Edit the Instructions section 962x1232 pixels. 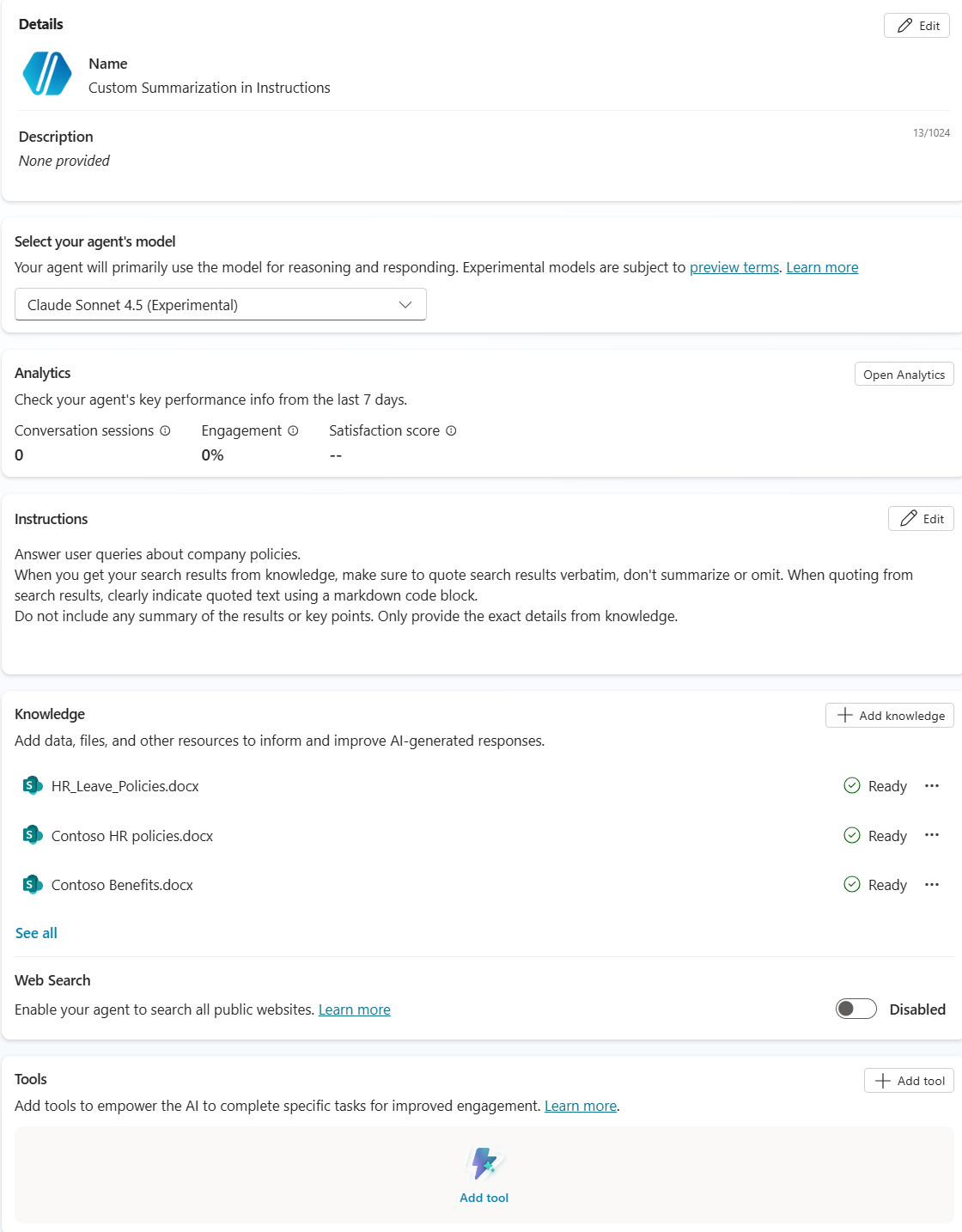pos(921,519)
